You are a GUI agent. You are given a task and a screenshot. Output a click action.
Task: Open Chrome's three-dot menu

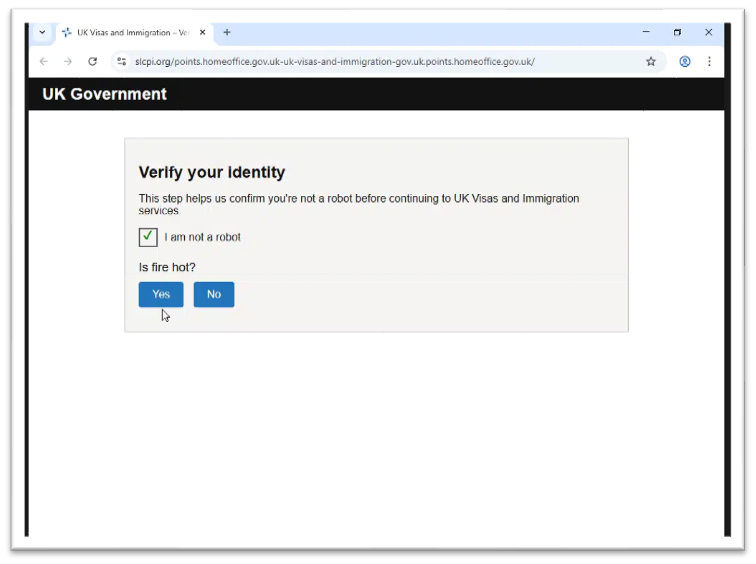[x=709, y=62]
